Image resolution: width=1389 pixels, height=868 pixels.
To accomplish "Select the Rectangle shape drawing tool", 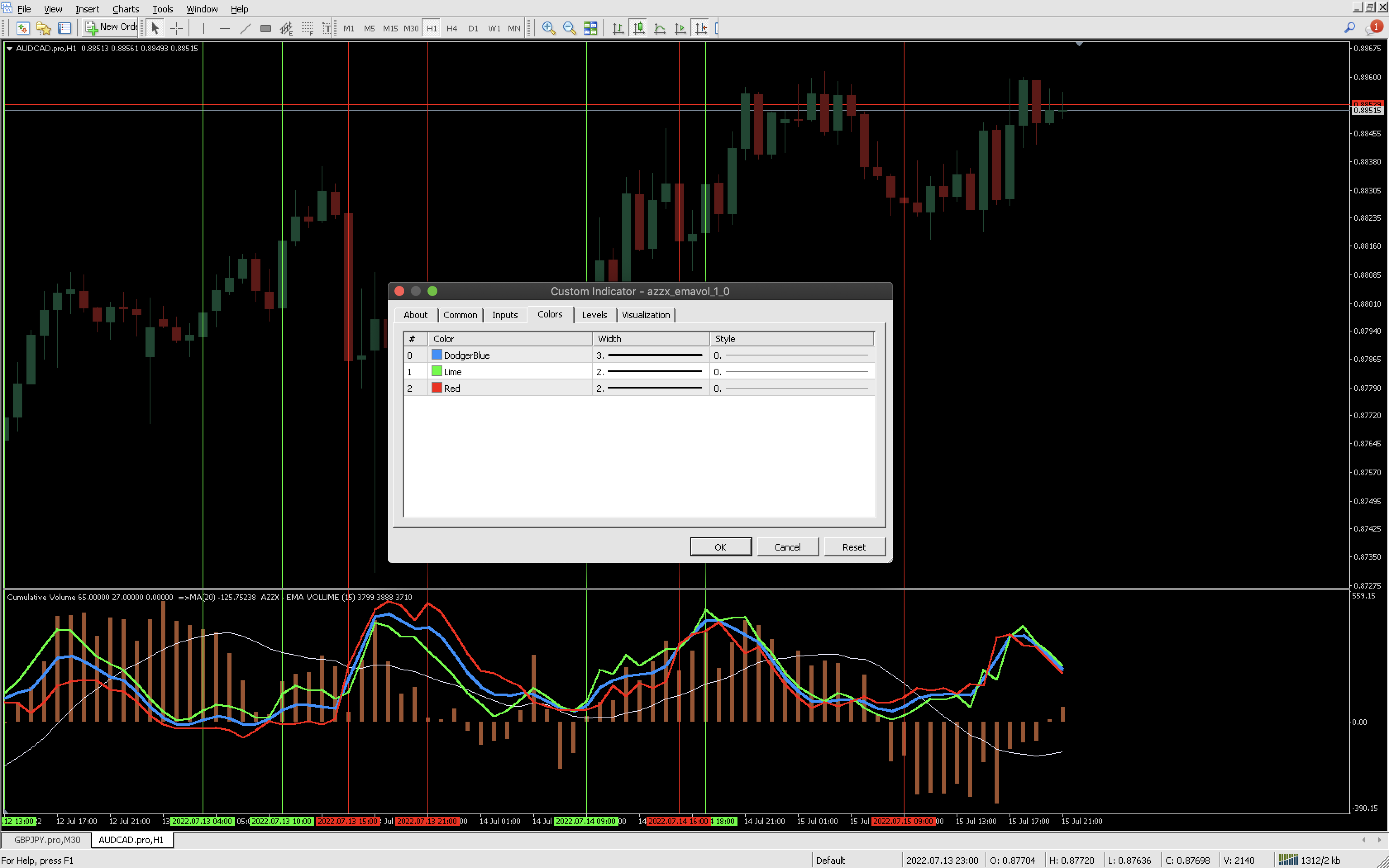I will (x=265, y=28).
